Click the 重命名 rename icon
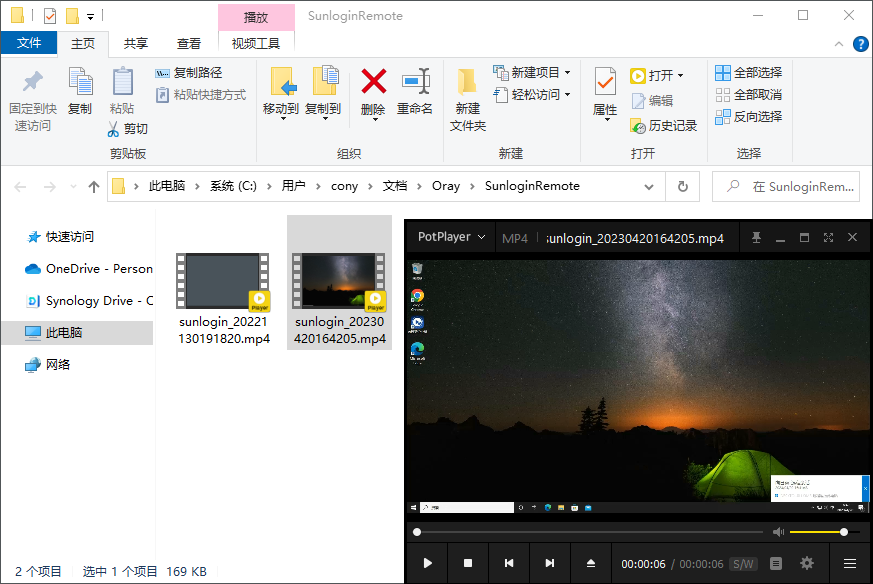Image resolution: width=873 pixels, height=584 pixels. pos(415,91)
